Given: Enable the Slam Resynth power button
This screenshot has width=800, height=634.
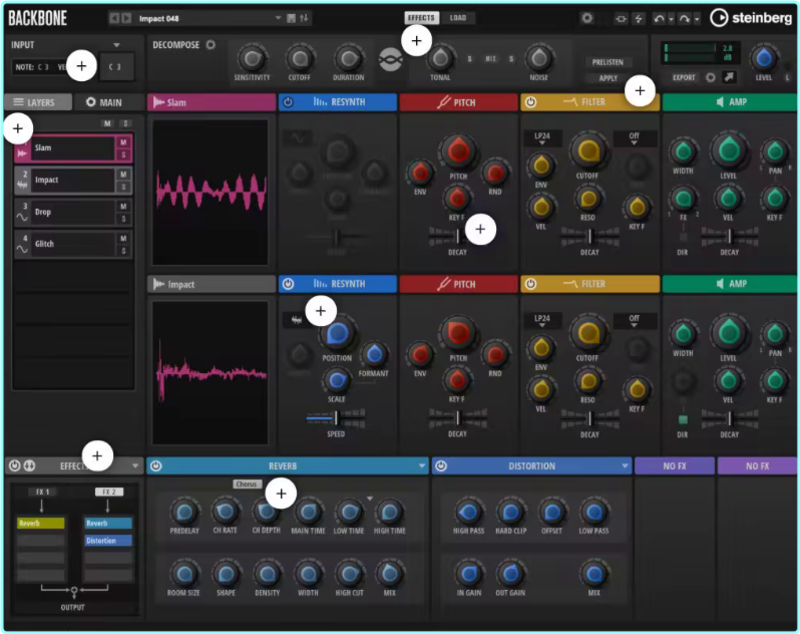Looking at the screenshot, I should tap(288, 102).
